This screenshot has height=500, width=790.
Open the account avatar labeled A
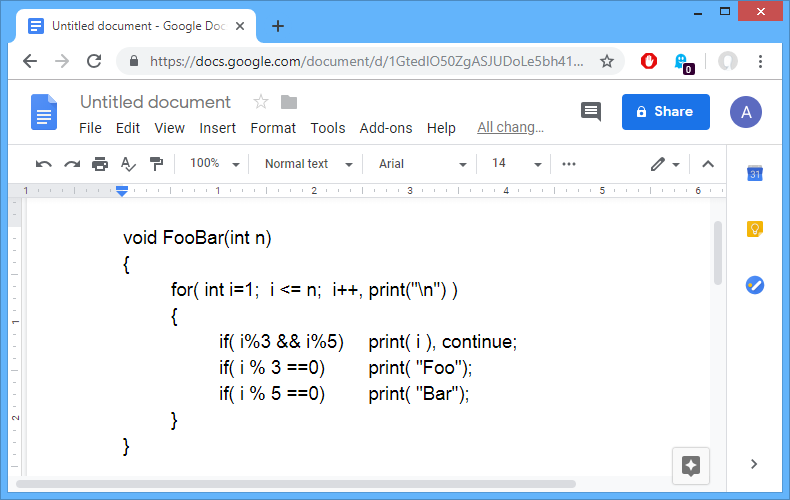pyautogui.click(x=746, y=112)
